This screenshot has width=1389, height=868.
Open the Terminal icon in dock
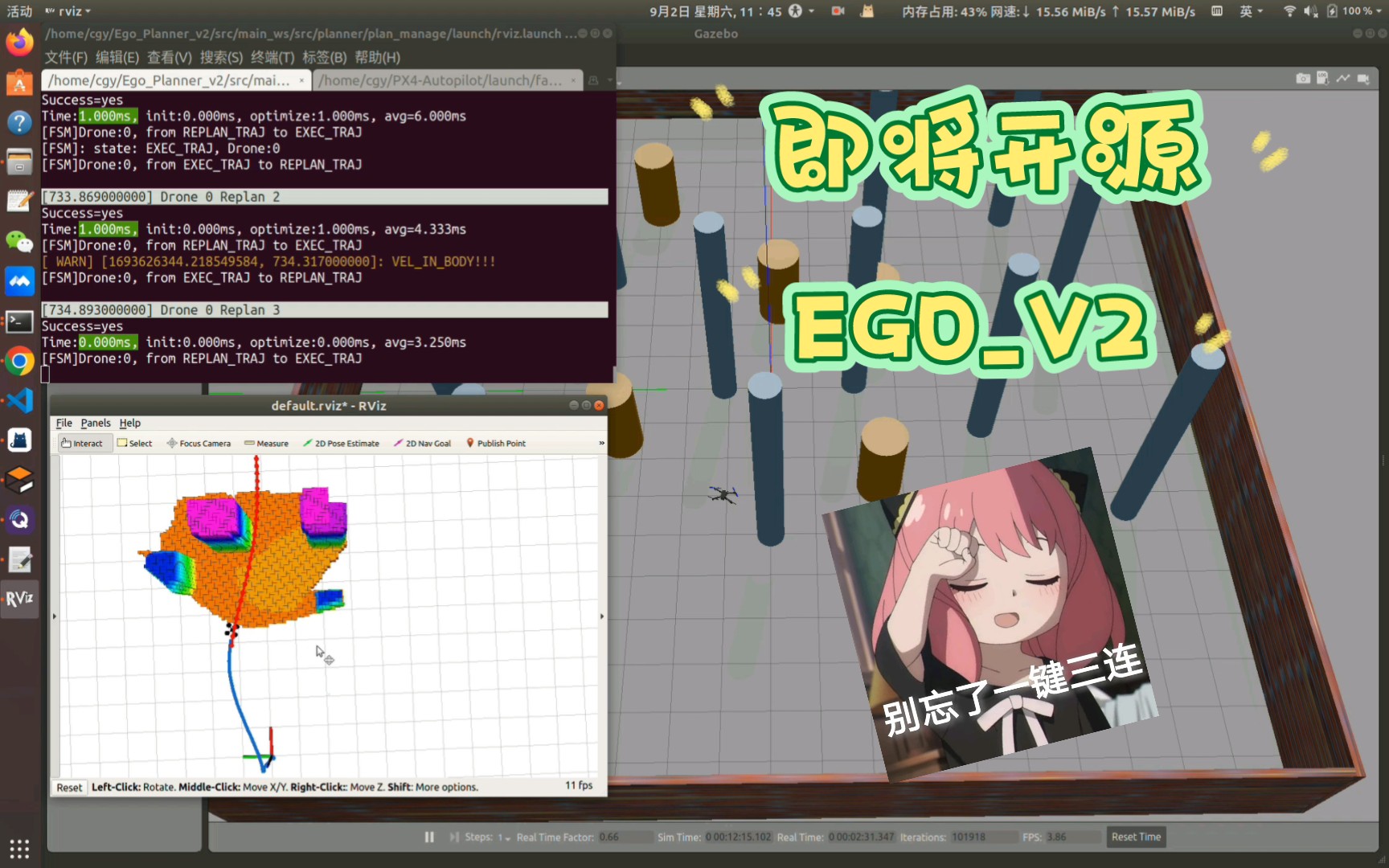(x=19, y=321)
